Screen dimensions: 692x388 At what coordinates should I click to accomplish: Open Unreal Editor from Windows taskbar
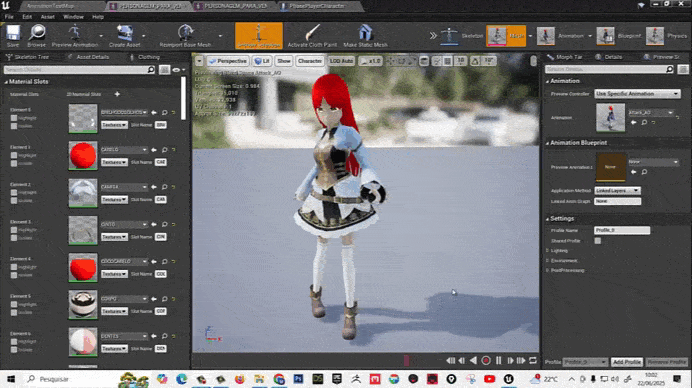(509, 379)
